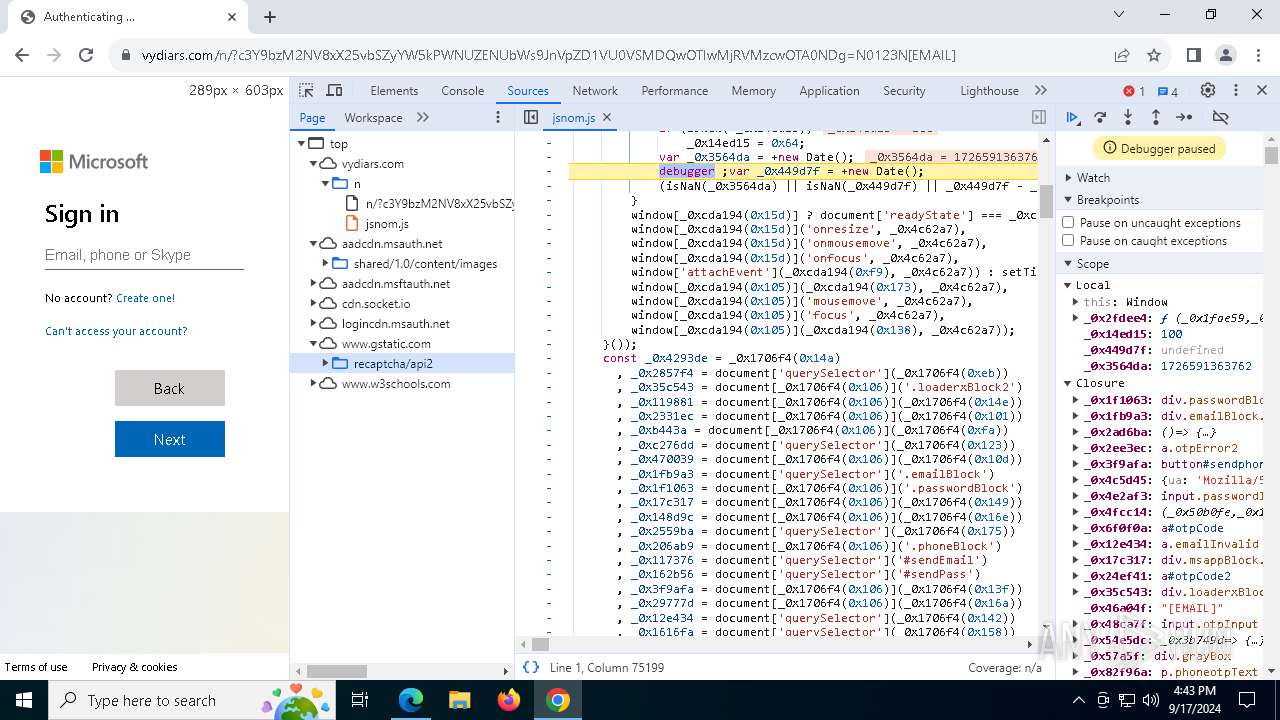Click the Next button
Viewport: 1280px width, 720px height.
[x=170, y=439]
